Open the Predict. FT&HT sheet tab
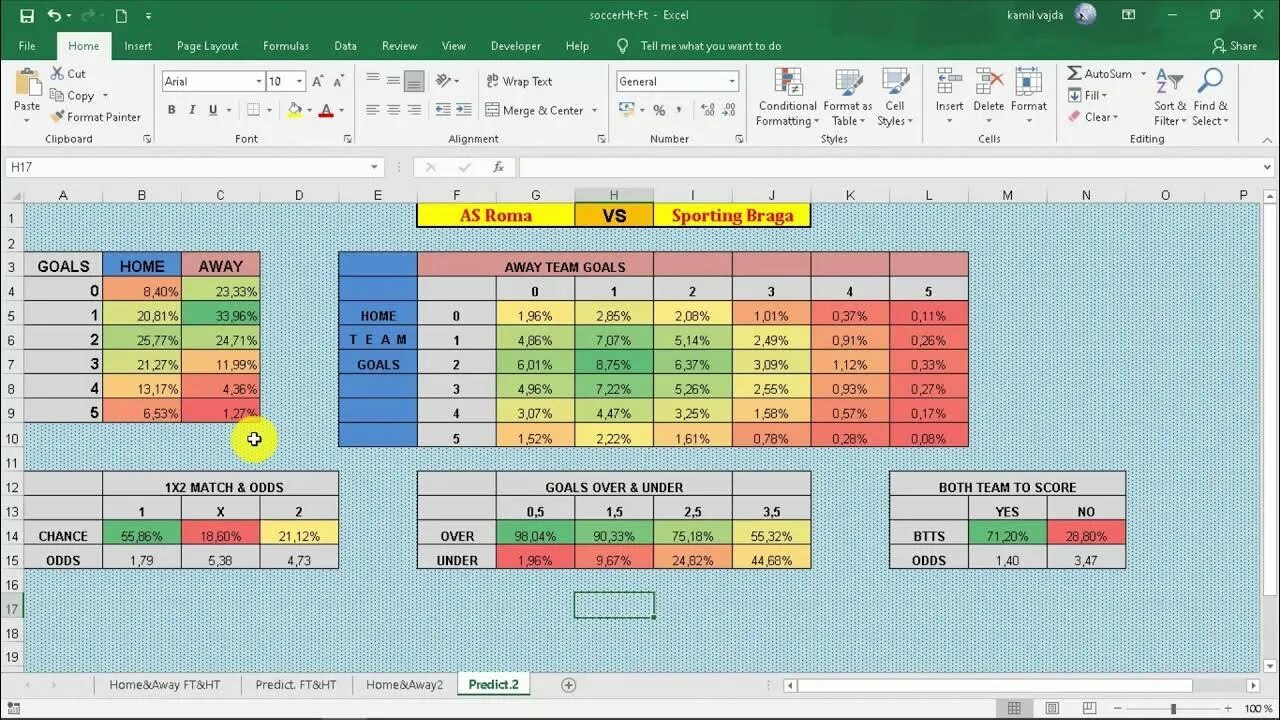Viewport: 1280px width, 720px height. [x=296, y=685]
